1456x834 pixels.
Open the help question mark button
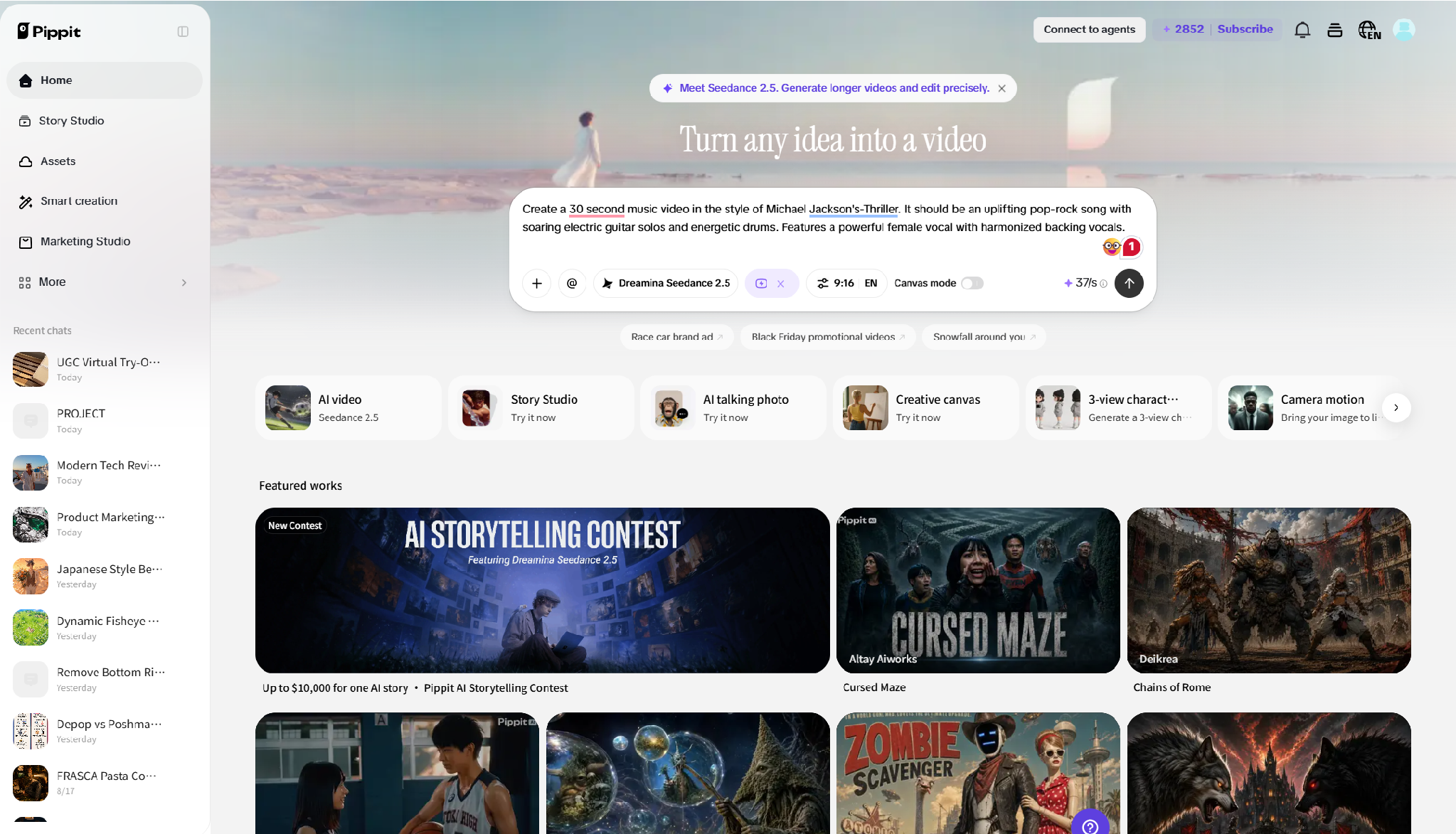1090,825
